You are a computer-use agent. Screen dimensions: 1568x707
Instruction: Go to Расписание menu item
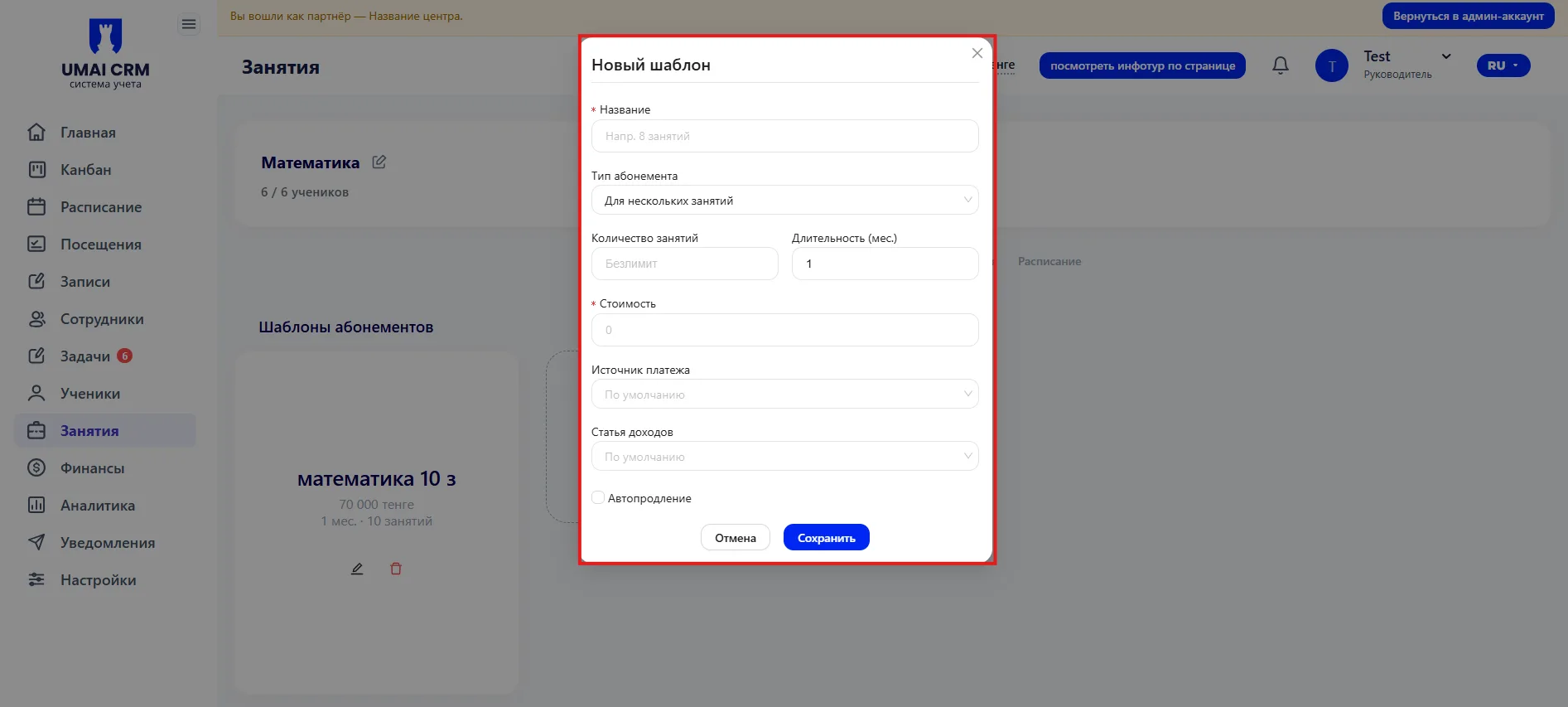101,207
